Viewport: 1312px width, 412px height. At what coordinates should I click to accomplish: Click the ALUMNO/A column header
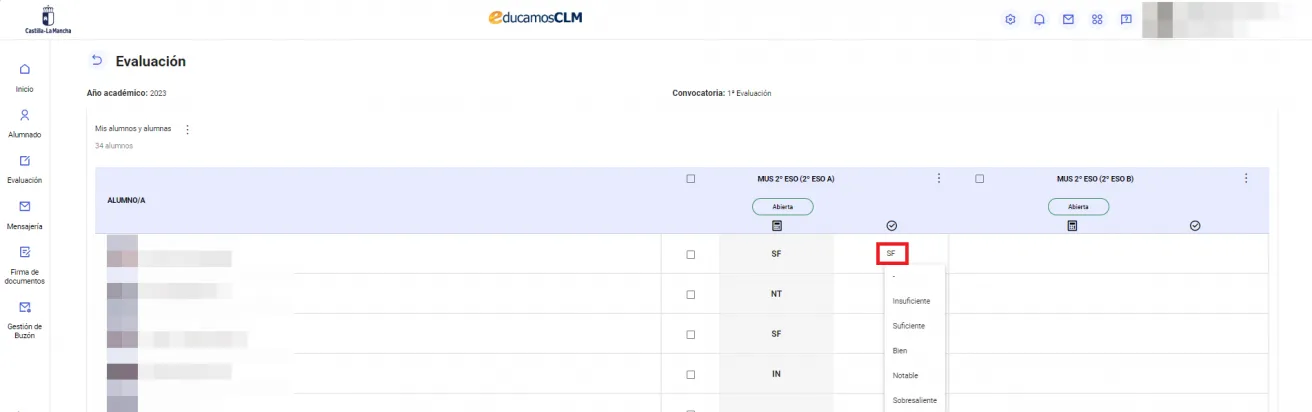pos(127,200)
